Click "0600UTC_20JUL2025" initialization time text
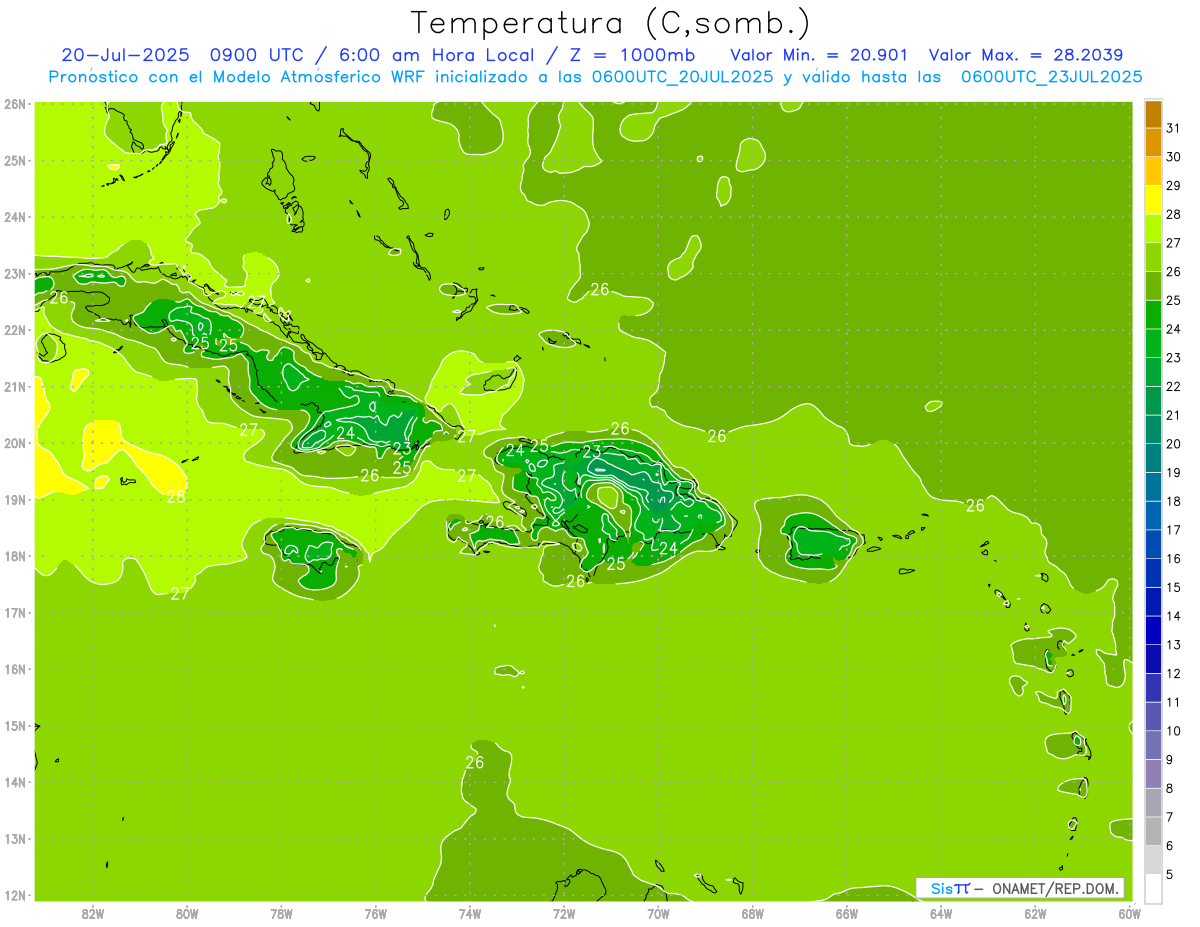1200x927 pixels. tap(682, 77)
